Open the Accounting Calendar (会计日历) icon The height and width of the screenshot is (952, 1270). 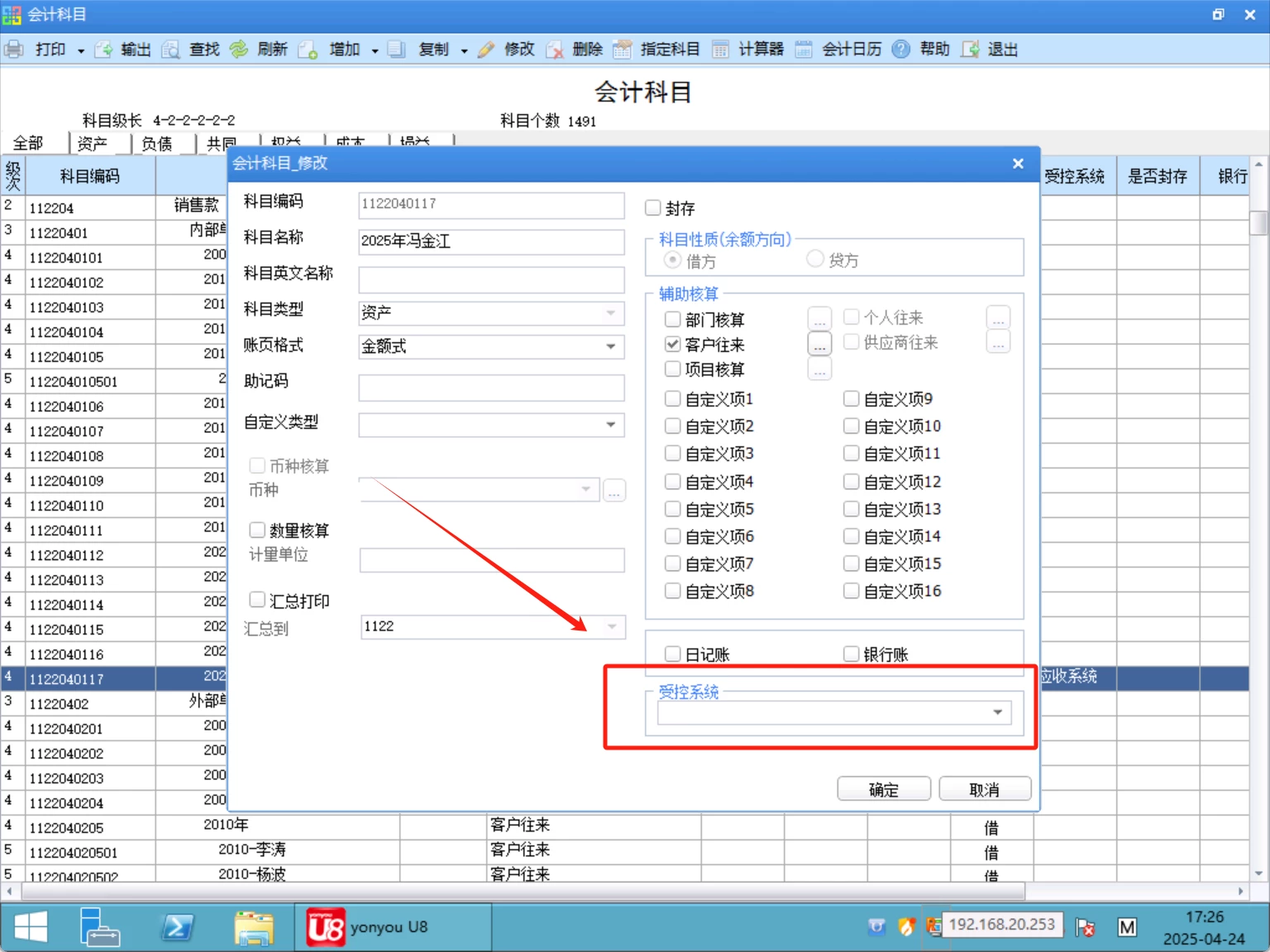[804, 50]
